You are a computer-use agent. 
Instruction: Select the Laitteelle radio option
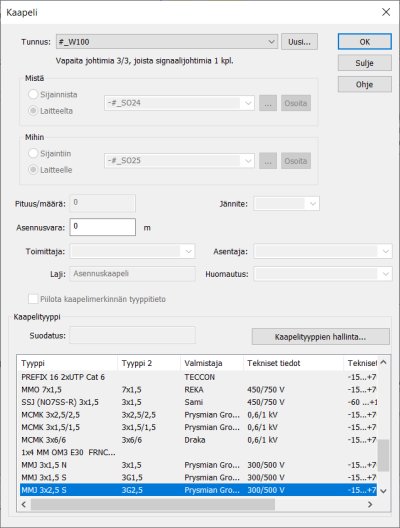click(33, 170)
